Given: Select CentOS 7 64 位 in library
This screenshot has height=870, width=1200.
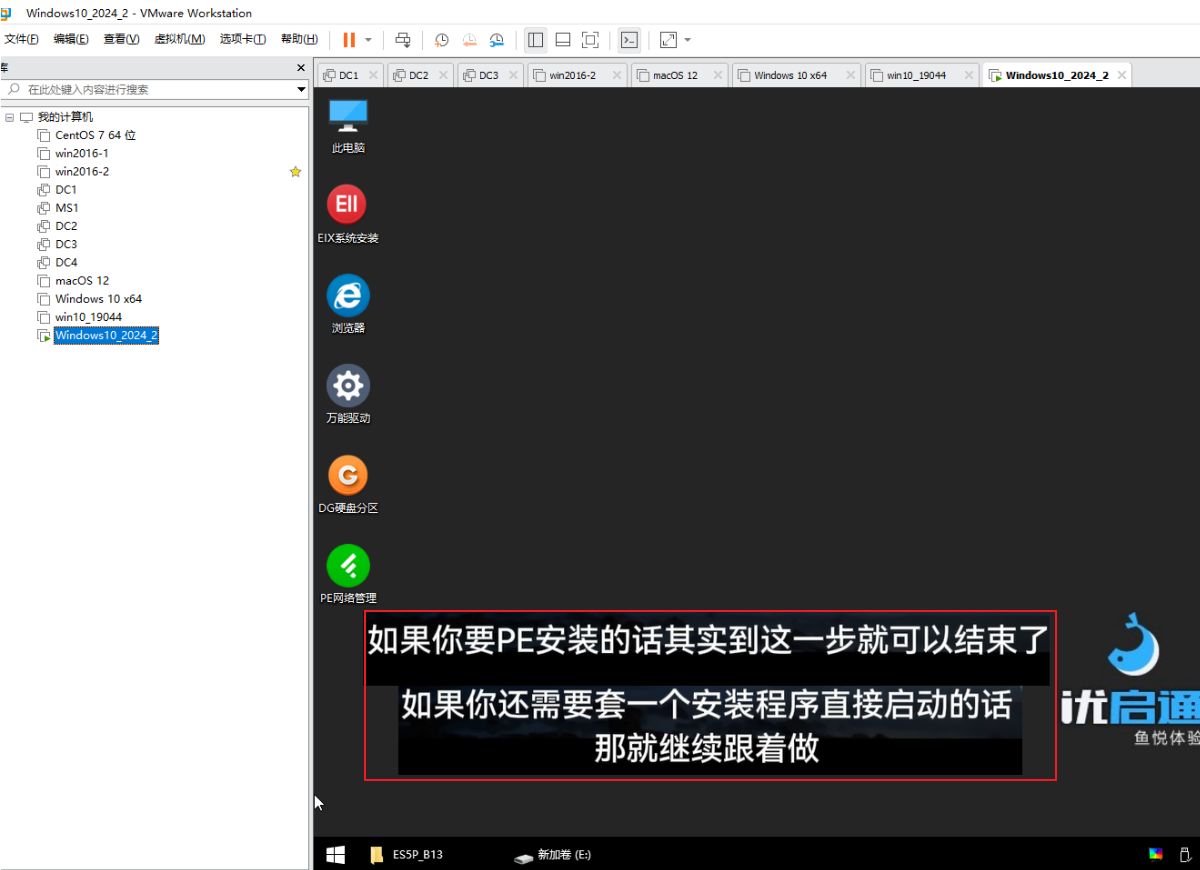Looking at the screenshot, I should pyautogui.click(x=95, y=135).
